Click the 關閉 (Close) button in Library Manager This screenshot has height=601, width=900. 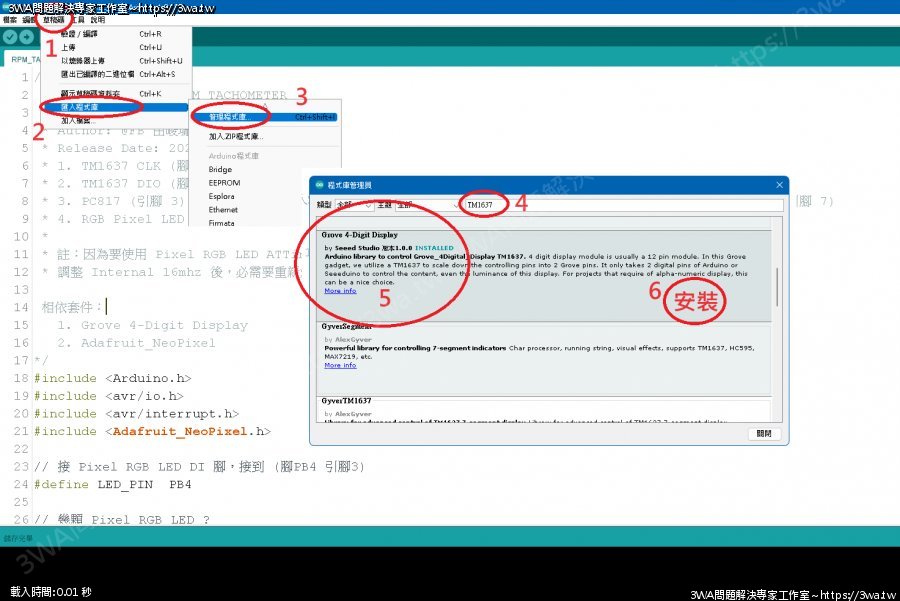click(764, 434)
